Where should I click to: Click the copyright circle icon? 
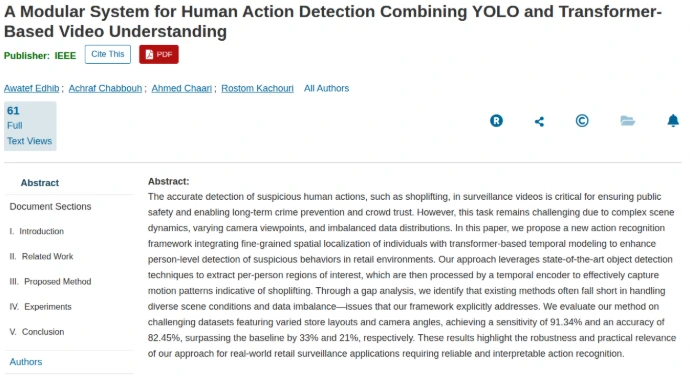(582, 121)
